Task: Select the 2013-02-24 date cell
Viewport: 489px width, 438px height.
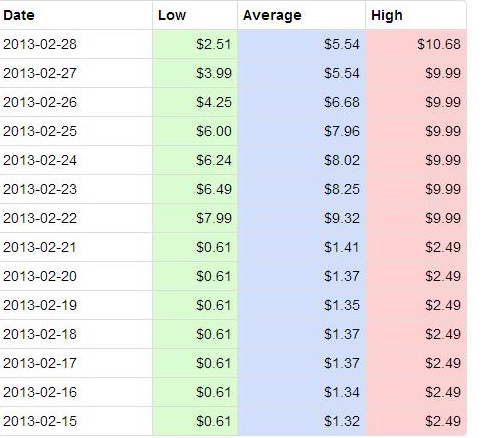Action: click(x=76, y=160)
